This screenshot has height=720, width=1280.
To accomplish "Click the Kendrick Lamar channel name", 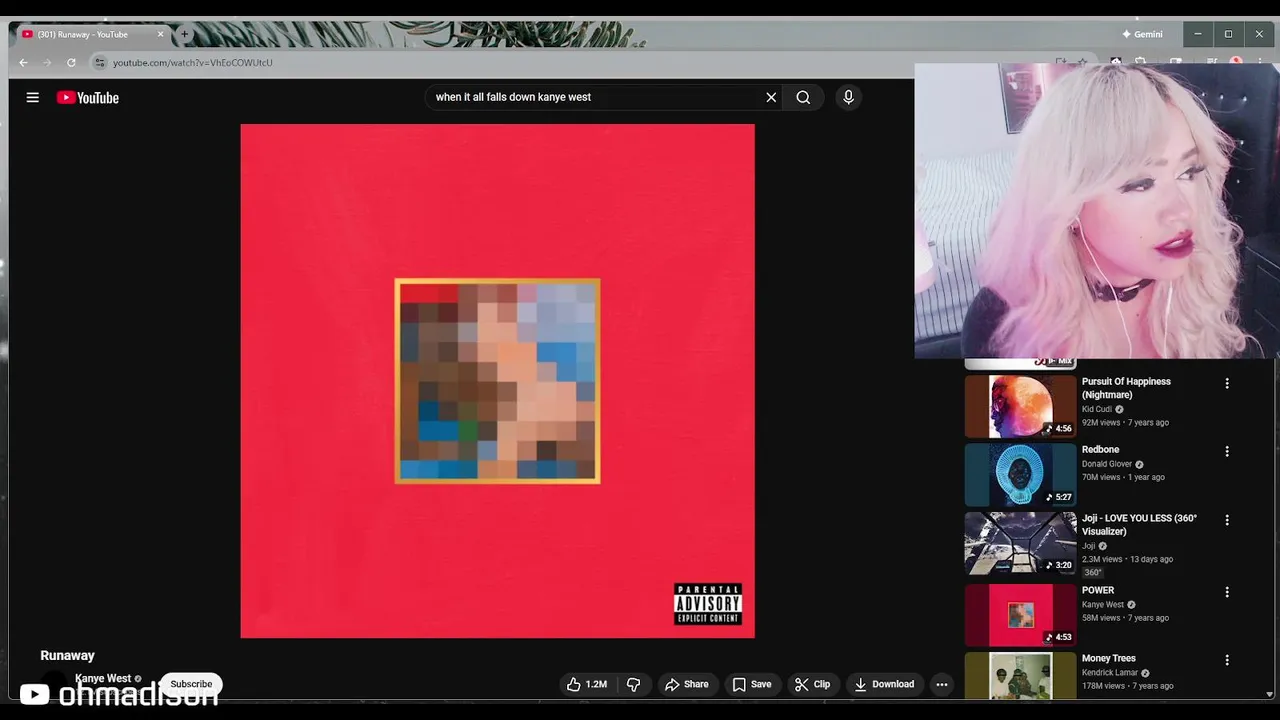I will (1110, 673).
